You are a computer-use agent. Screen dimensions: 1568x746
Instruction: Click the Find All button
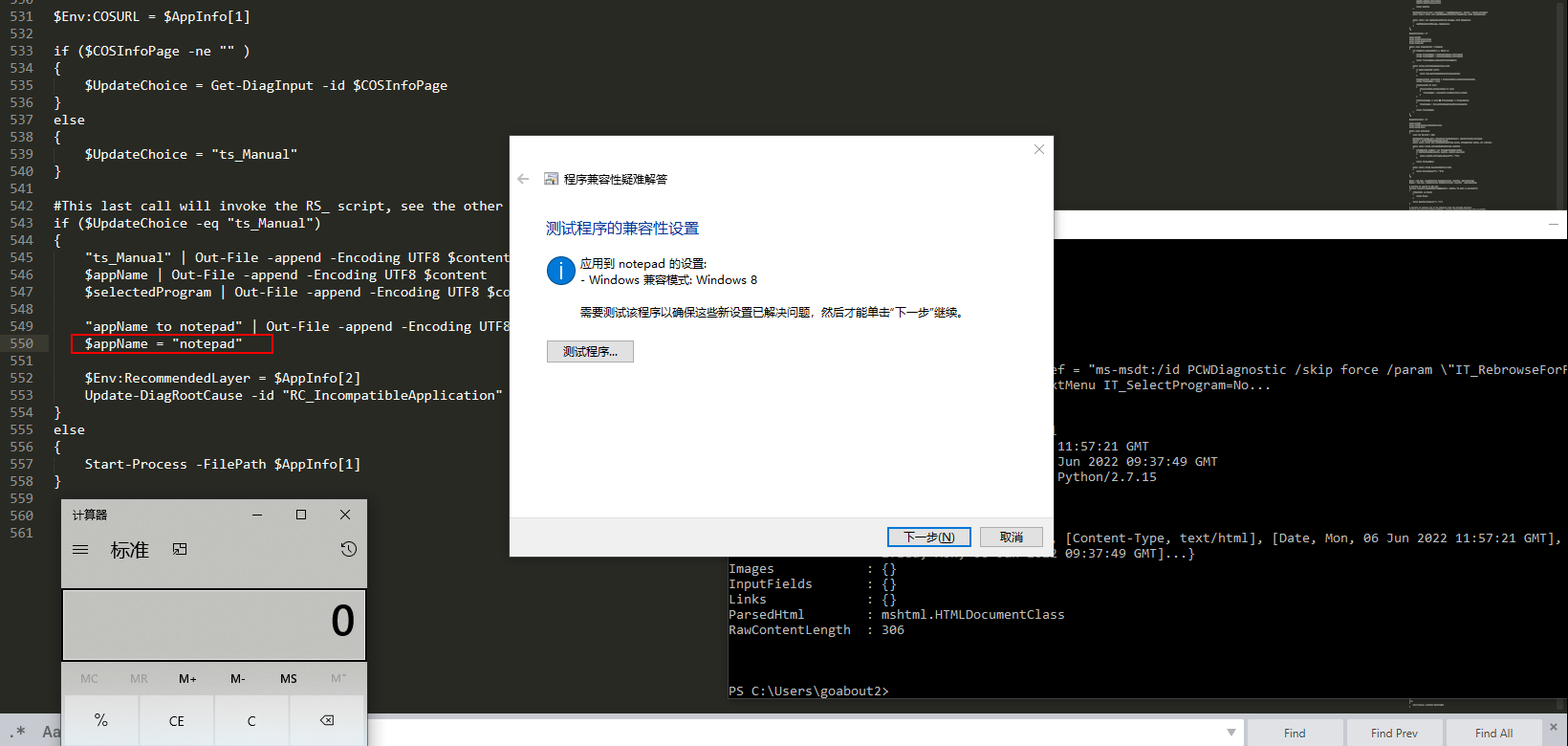coord(1493,734)
